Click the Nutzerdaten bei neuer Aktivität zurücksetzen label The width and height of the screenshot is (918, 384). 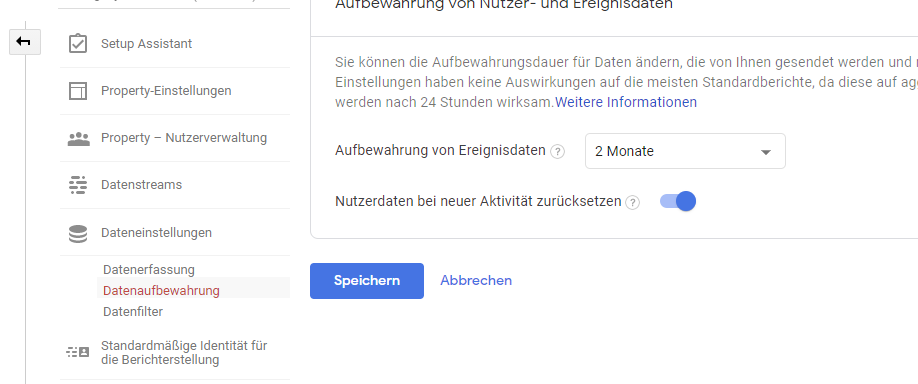click(x=478, y=201)
